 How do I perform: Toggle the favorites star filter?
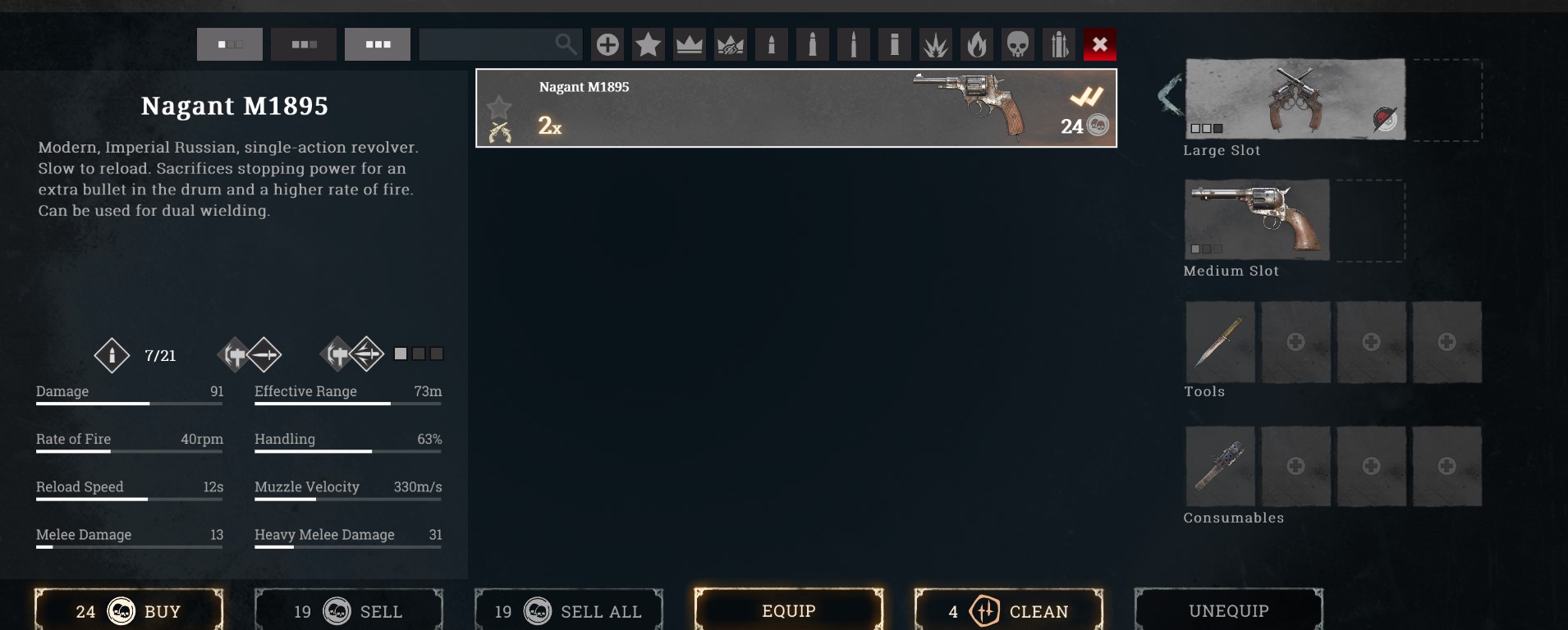tap(649, 44)
